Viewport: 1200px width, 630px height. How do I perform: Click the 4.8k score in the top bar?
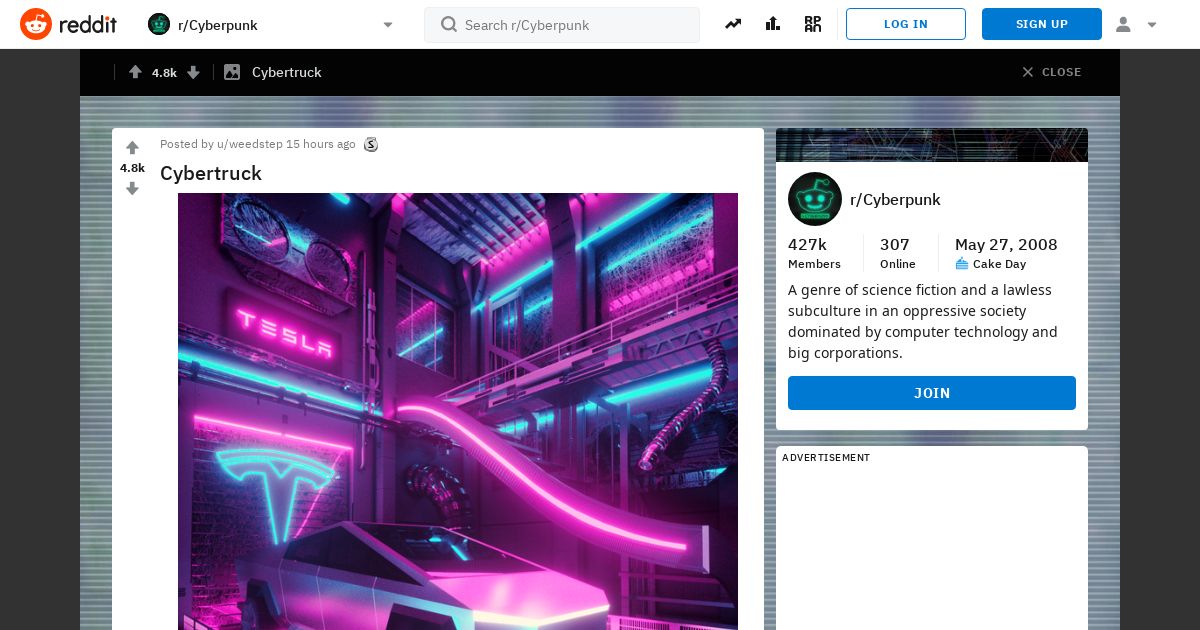[164, 72]
